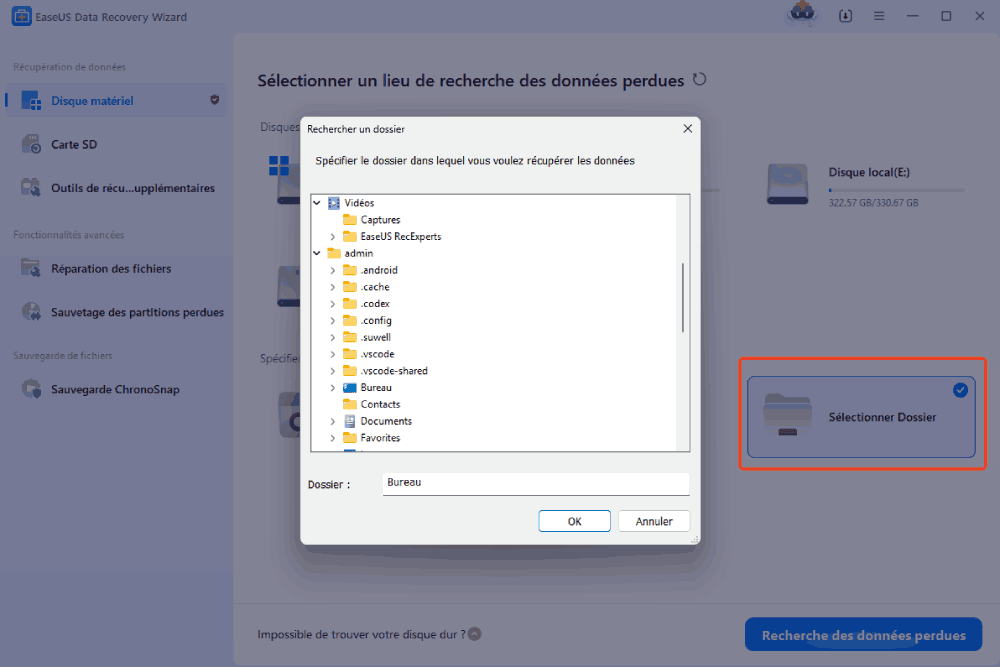Toggle the Sélectionner Dossier checkmark
Screen dimensions: 1000x667
coord(960,390)
